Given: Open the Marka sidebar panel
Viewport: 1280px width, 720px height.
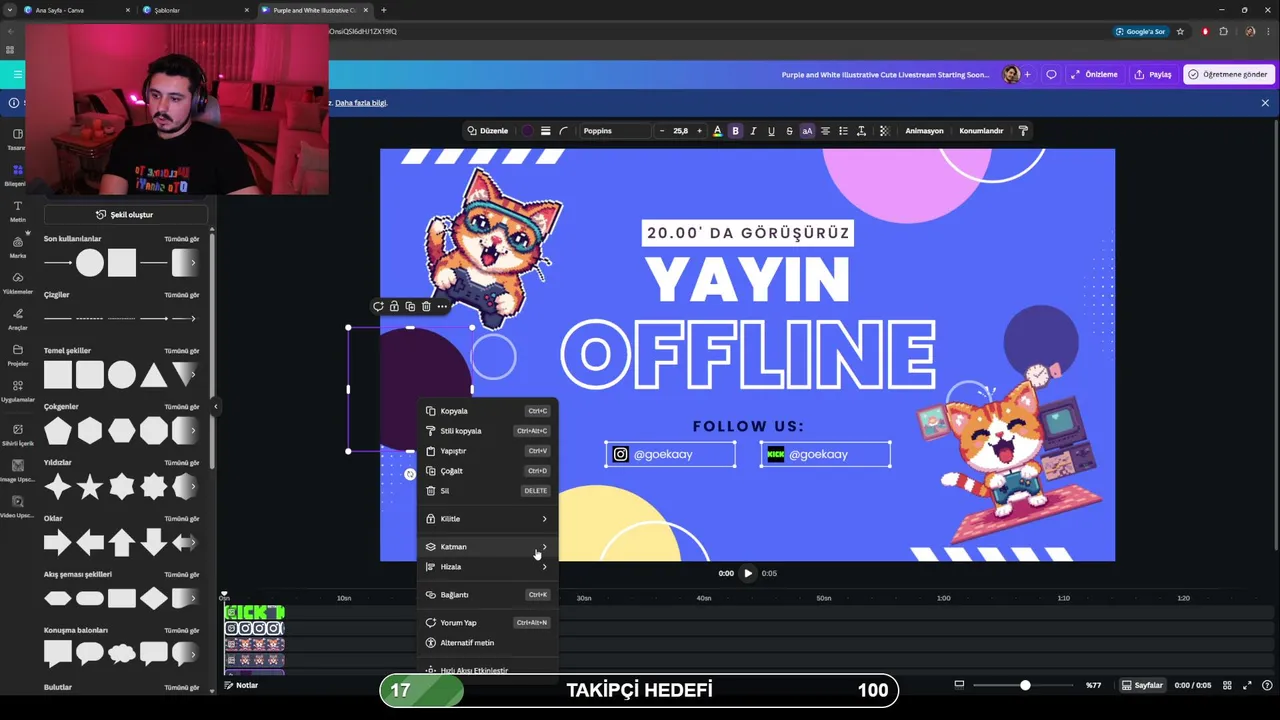Looking at the screenshot, I should tap(17, 247).
